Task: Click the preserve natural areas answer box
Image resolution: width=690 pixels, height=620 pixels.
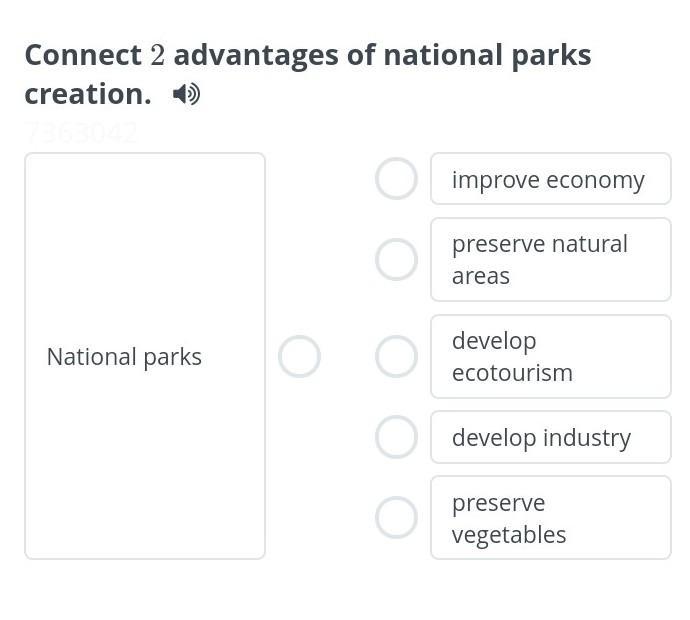Action: pos(550,259)
